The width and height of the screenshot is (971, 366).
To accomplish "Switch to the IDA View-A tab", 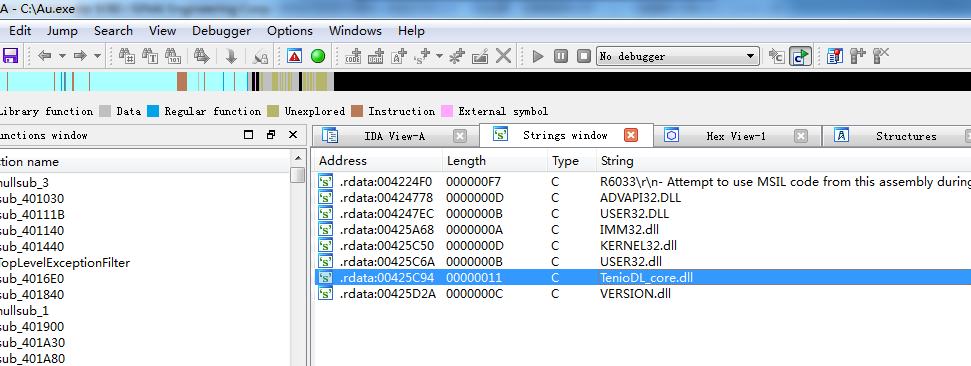I will click(x=394, y=136).
